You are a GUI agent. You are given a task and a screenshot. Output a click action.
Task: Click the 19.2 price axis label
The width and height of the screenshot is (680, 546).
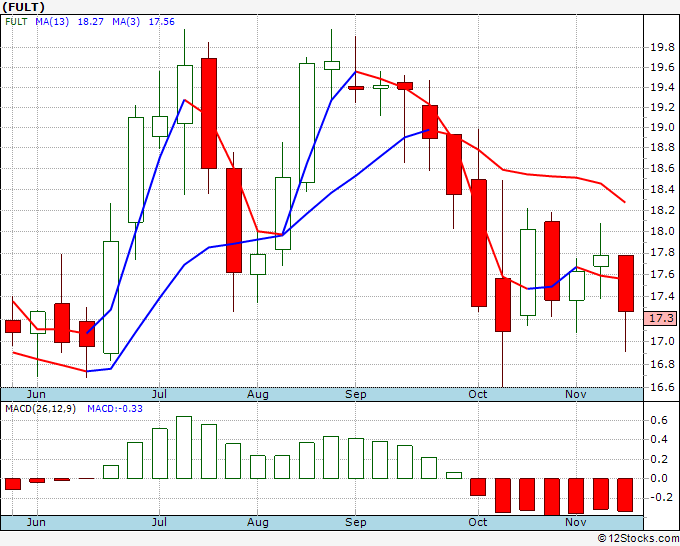point(662,107)
